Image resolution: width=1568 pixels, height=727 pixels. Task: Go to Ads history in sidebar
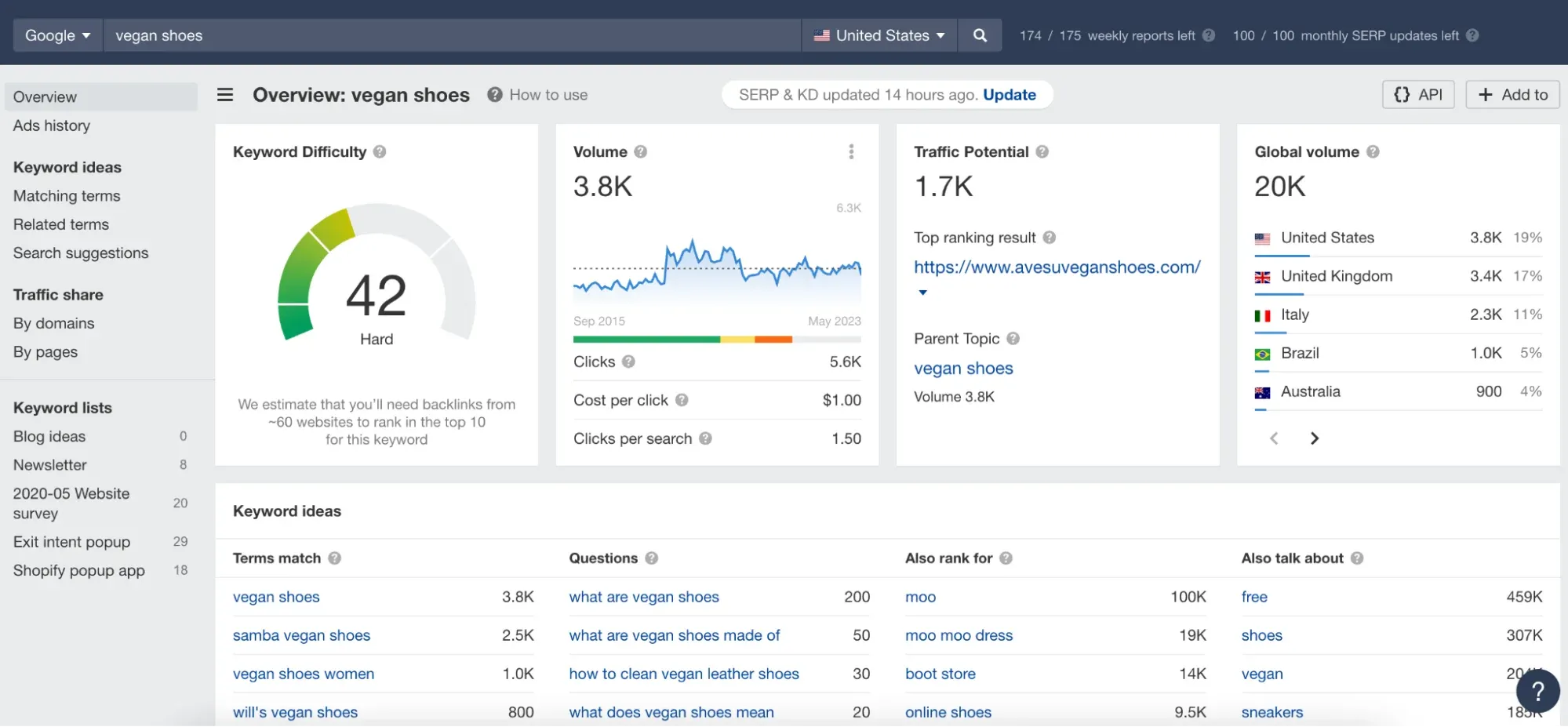click(x=52, y=125)
